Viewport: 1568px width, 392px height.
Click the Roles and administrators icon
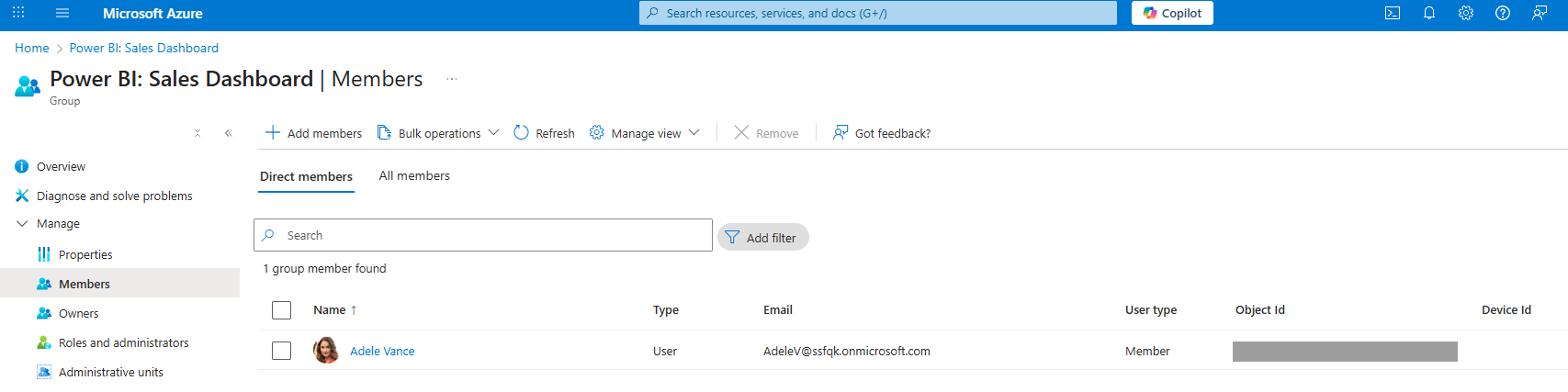coord(44,342)
